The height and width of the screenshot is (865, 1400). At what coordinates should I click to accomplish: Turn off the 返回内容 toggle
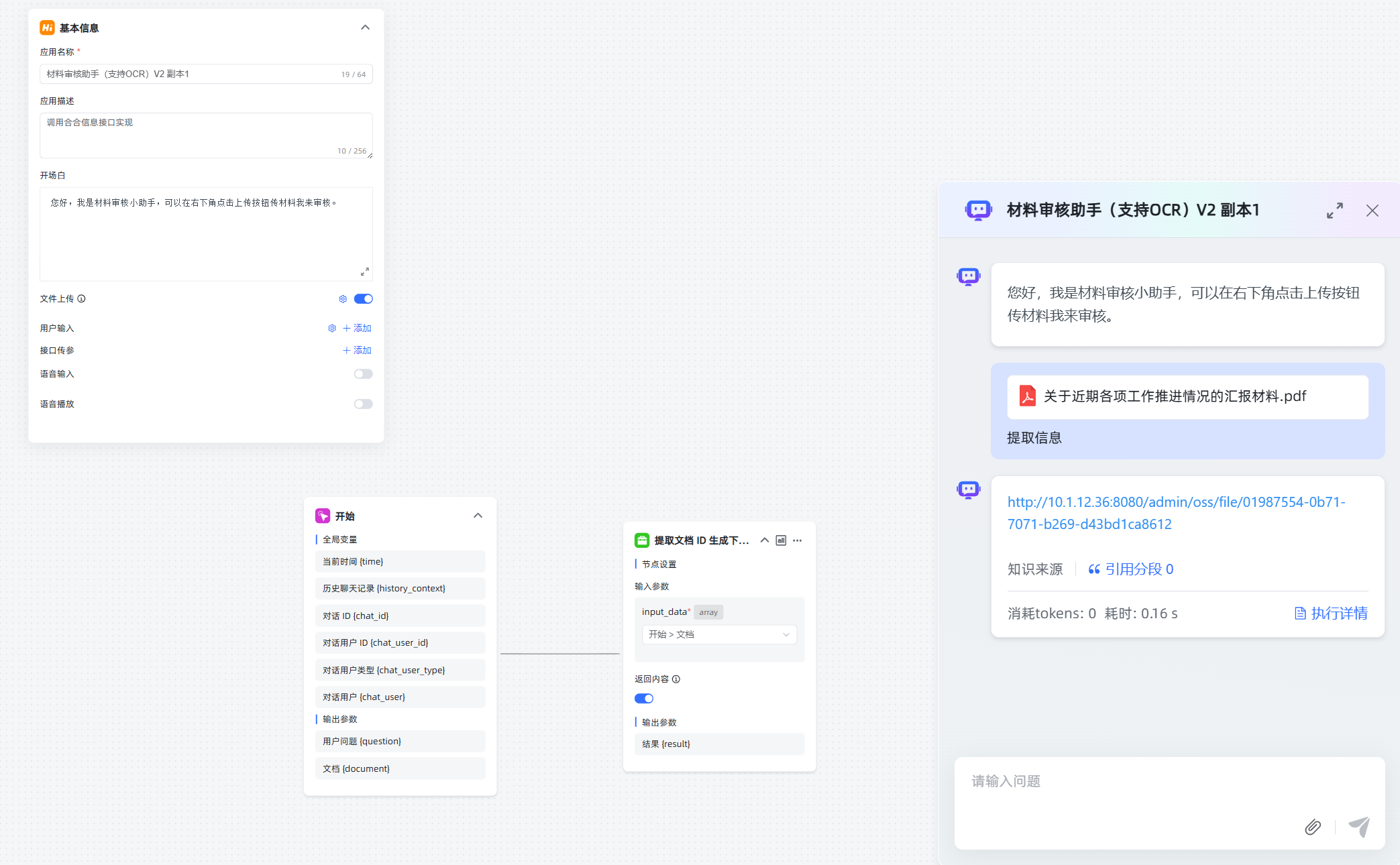(644, 699)
